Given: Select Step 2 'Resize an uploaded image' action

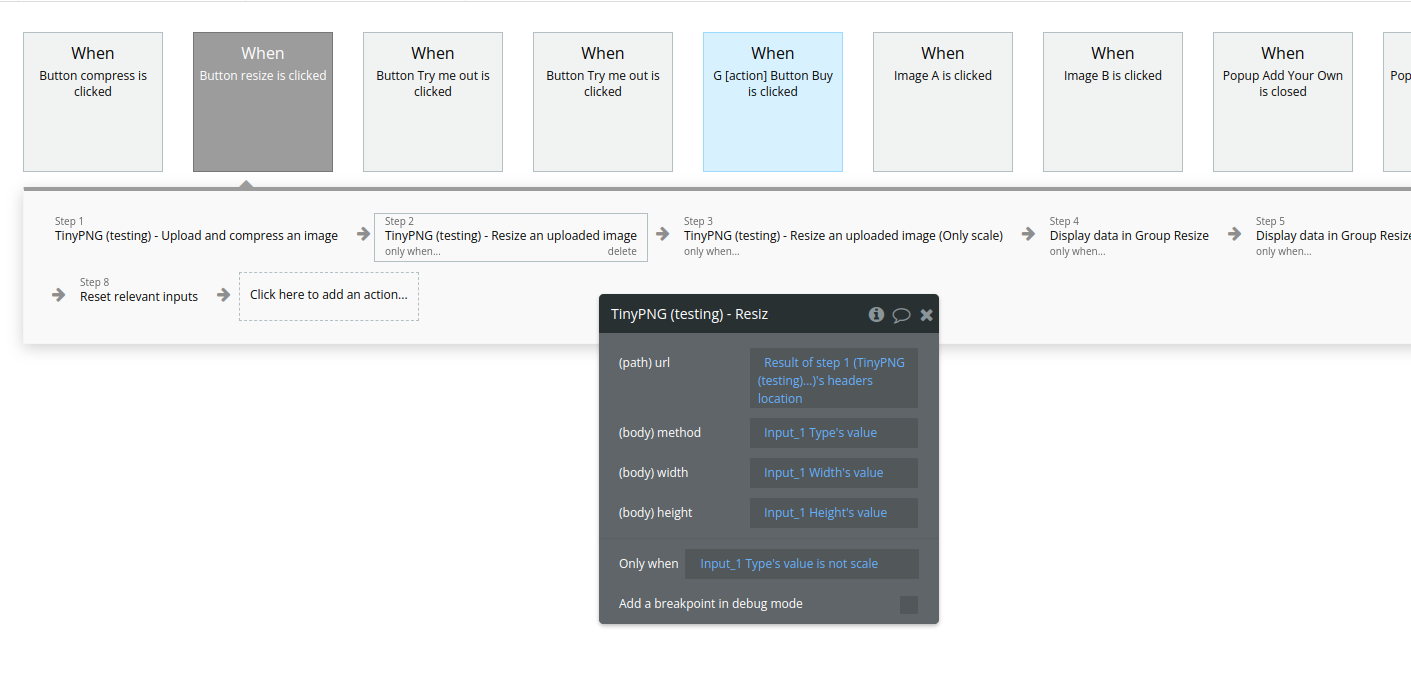Looking at the screenshot, I should click(x=511, y=237).
